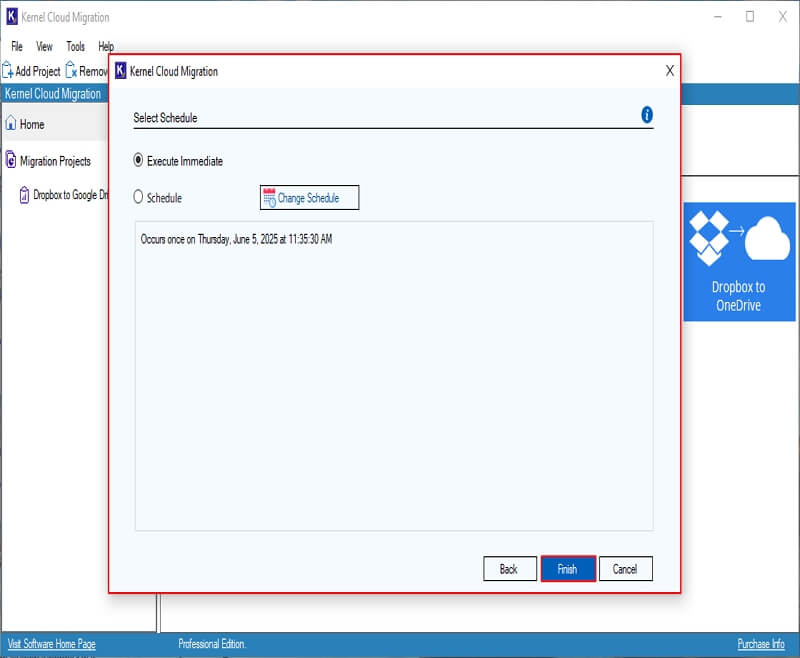
Task: Close the main Kernel Cloud Migration window
Action: click(782, 17)
